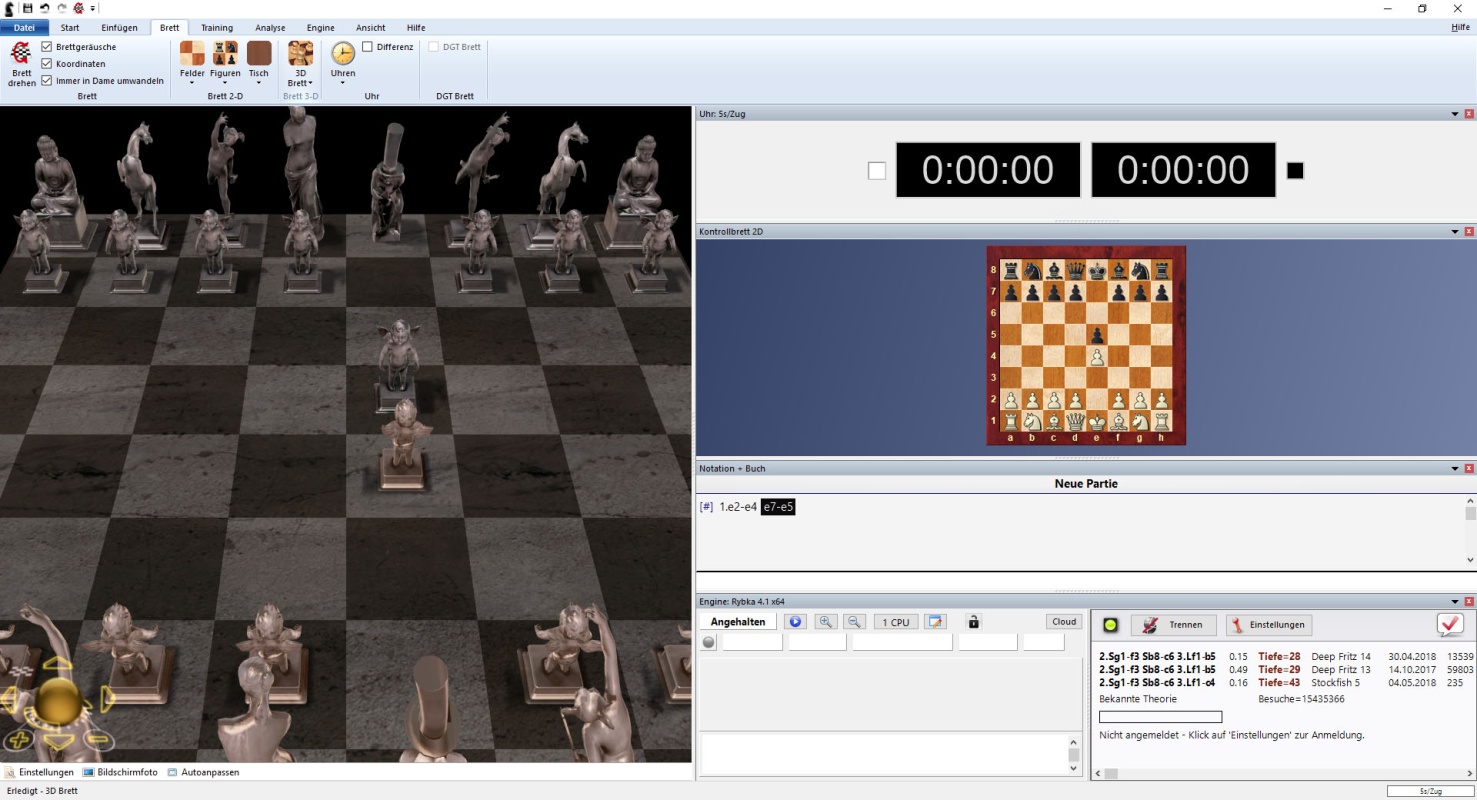
Task: Switch to the Start ribbon tab
Action: 70,28
